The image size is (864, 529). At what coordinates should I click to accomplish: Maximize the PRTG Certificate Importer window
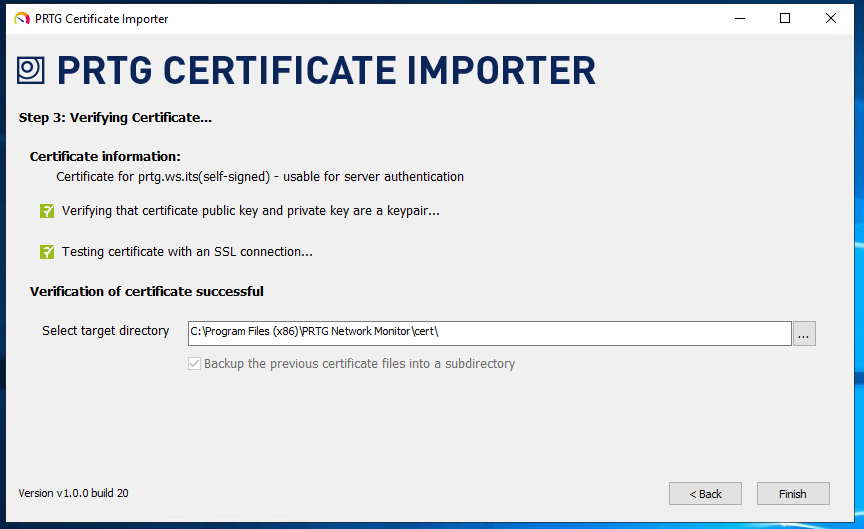[x=785, y=18]
